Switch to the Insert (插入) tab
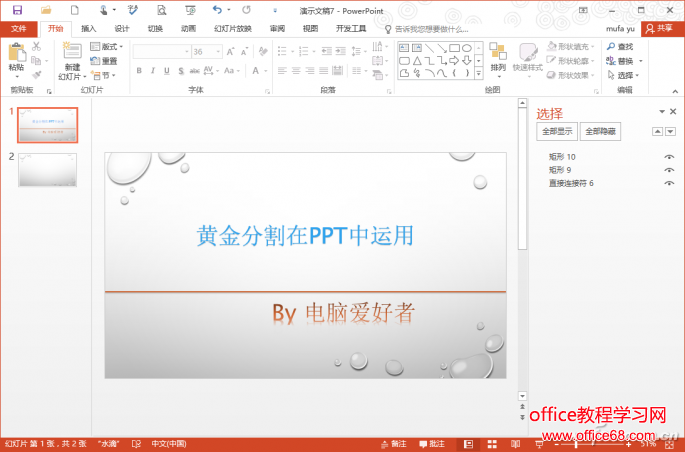685x452 pixels. tap(89, 29)
